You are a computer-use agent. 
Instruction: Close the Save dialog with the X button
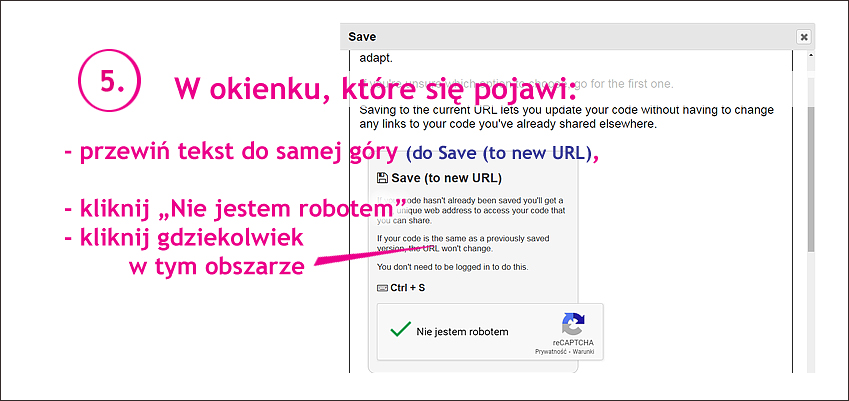point(803,36)
